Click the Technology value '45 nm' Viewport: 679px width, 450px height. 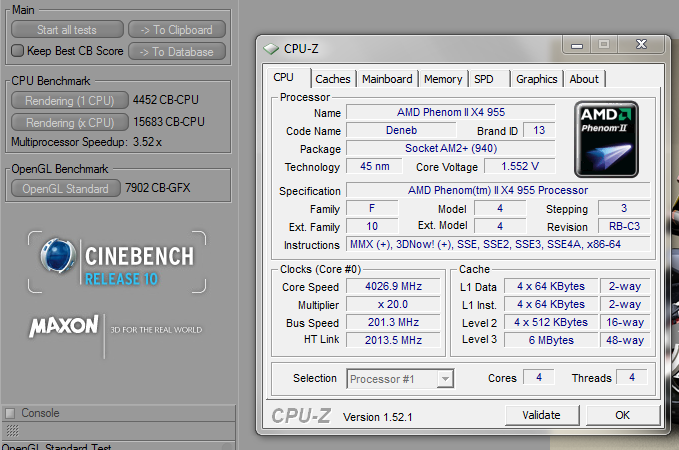coord(375,166)
